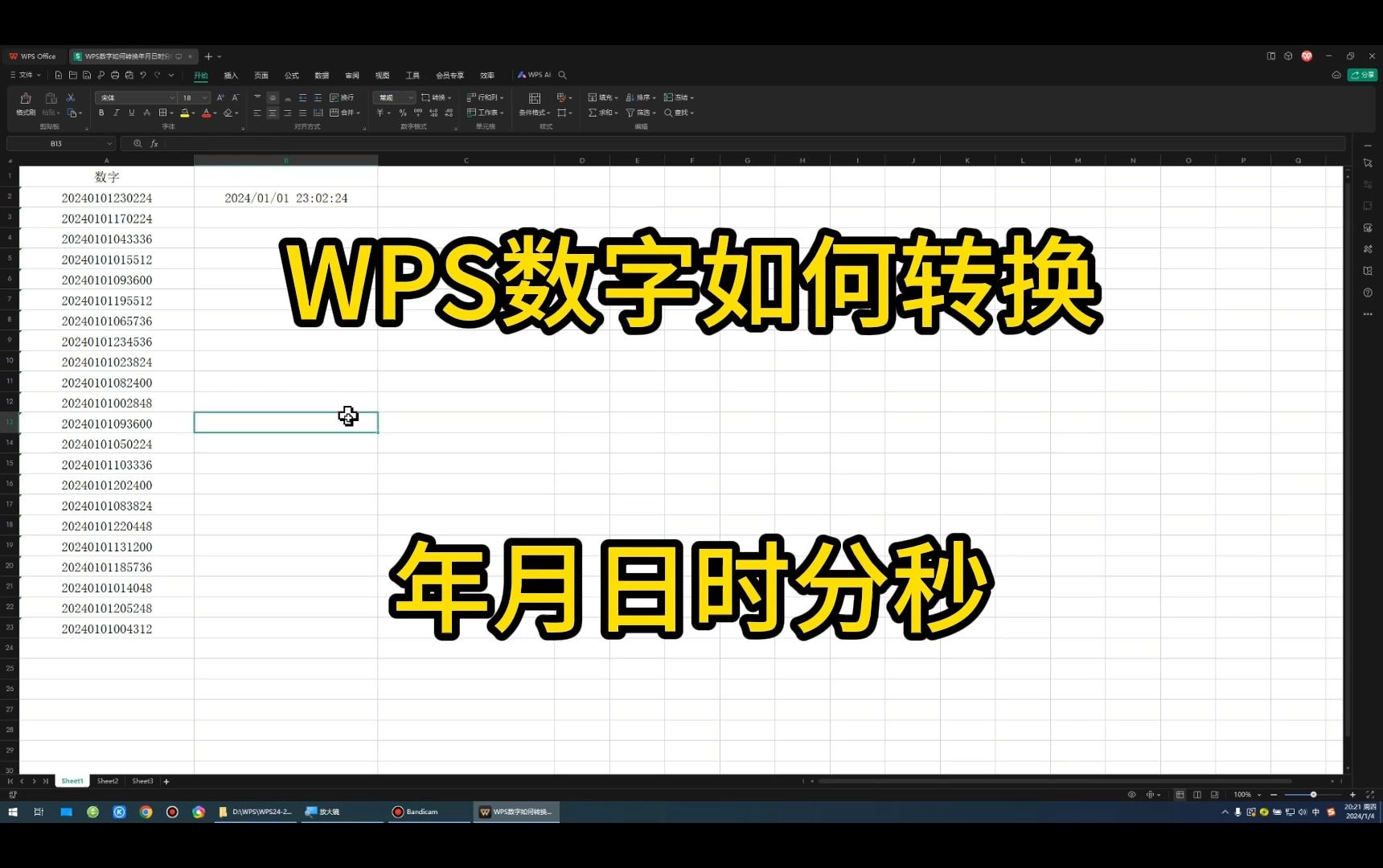The width and height of the screenshot is (1383, 868).
Task: Toggle italic formatting on selected cell
Action: [x=117, y=113]
